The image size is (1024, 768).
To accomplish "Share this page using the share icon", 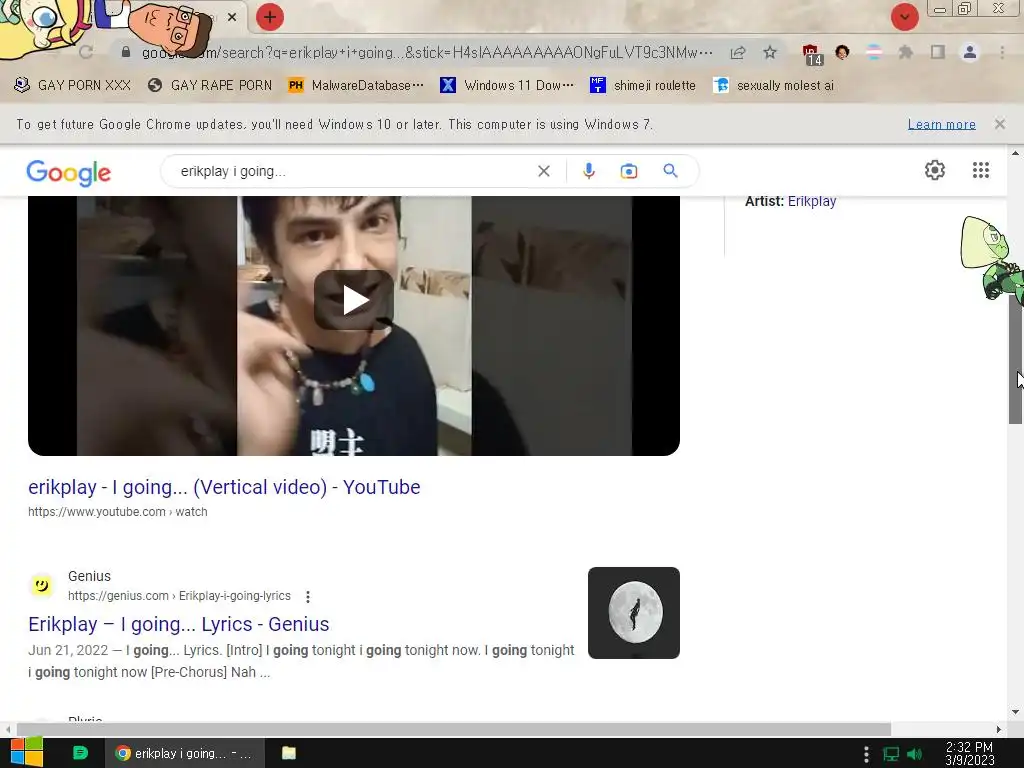I will 738,52.
